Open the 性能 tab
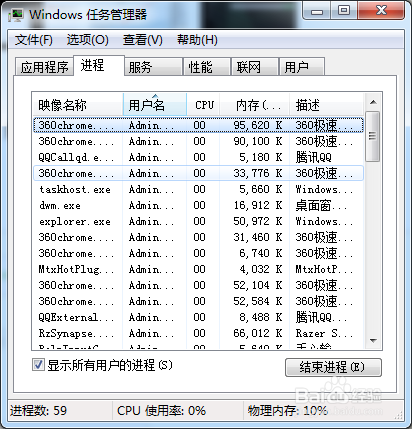412x429 pixels. pos(207,67)
